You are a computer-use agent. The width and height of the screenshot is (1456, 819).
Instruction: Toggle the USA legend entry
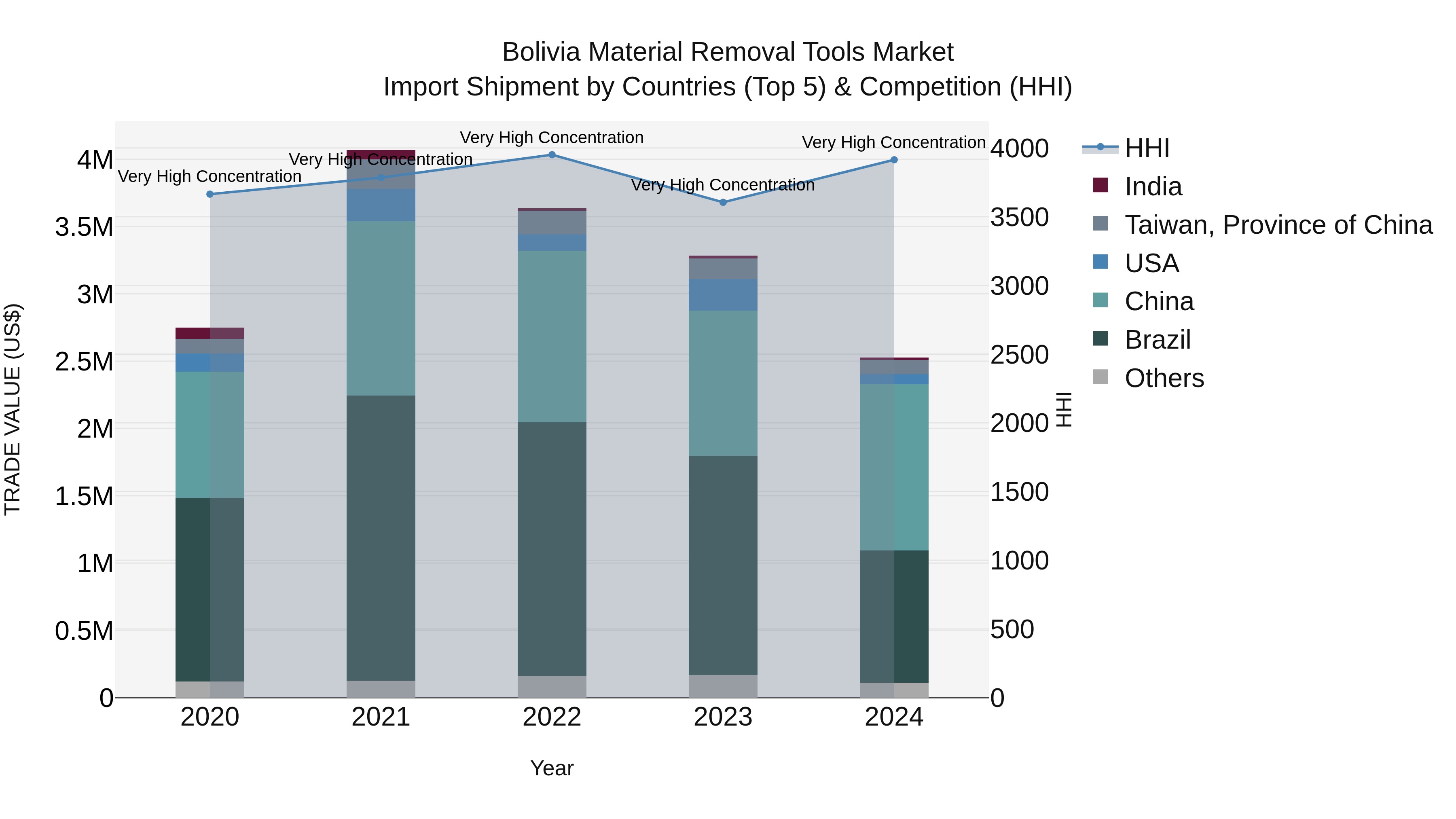tap(1136, 263)
